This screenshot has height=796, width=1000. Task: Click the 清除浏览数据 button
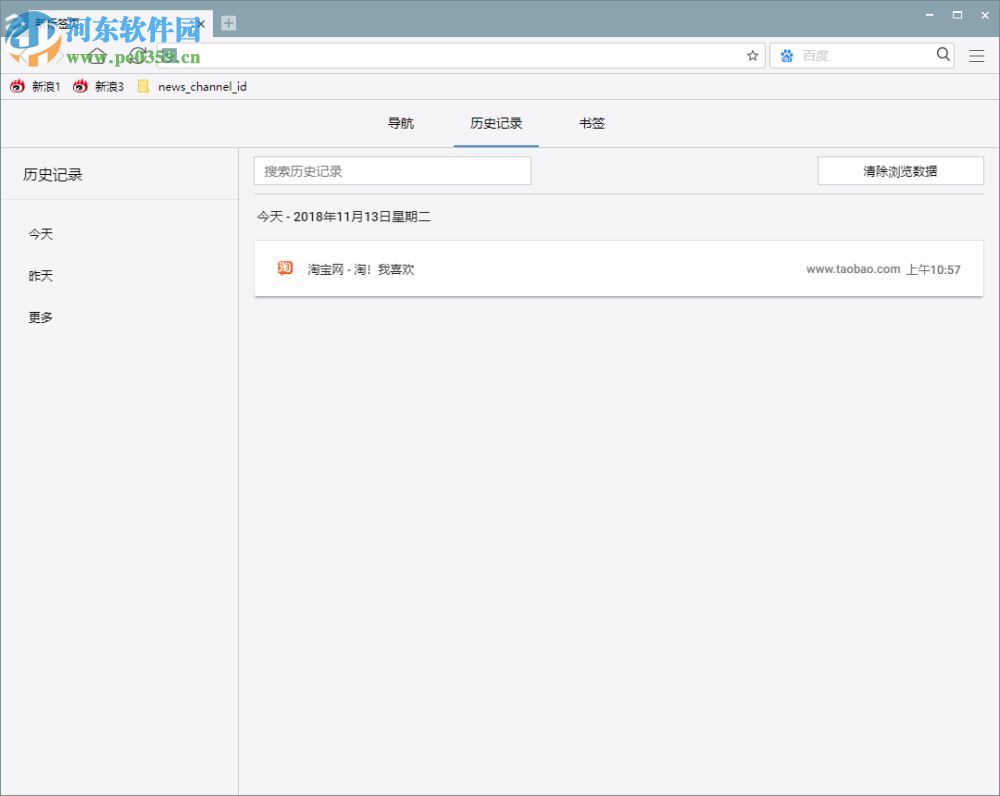(x=899, y=170)
